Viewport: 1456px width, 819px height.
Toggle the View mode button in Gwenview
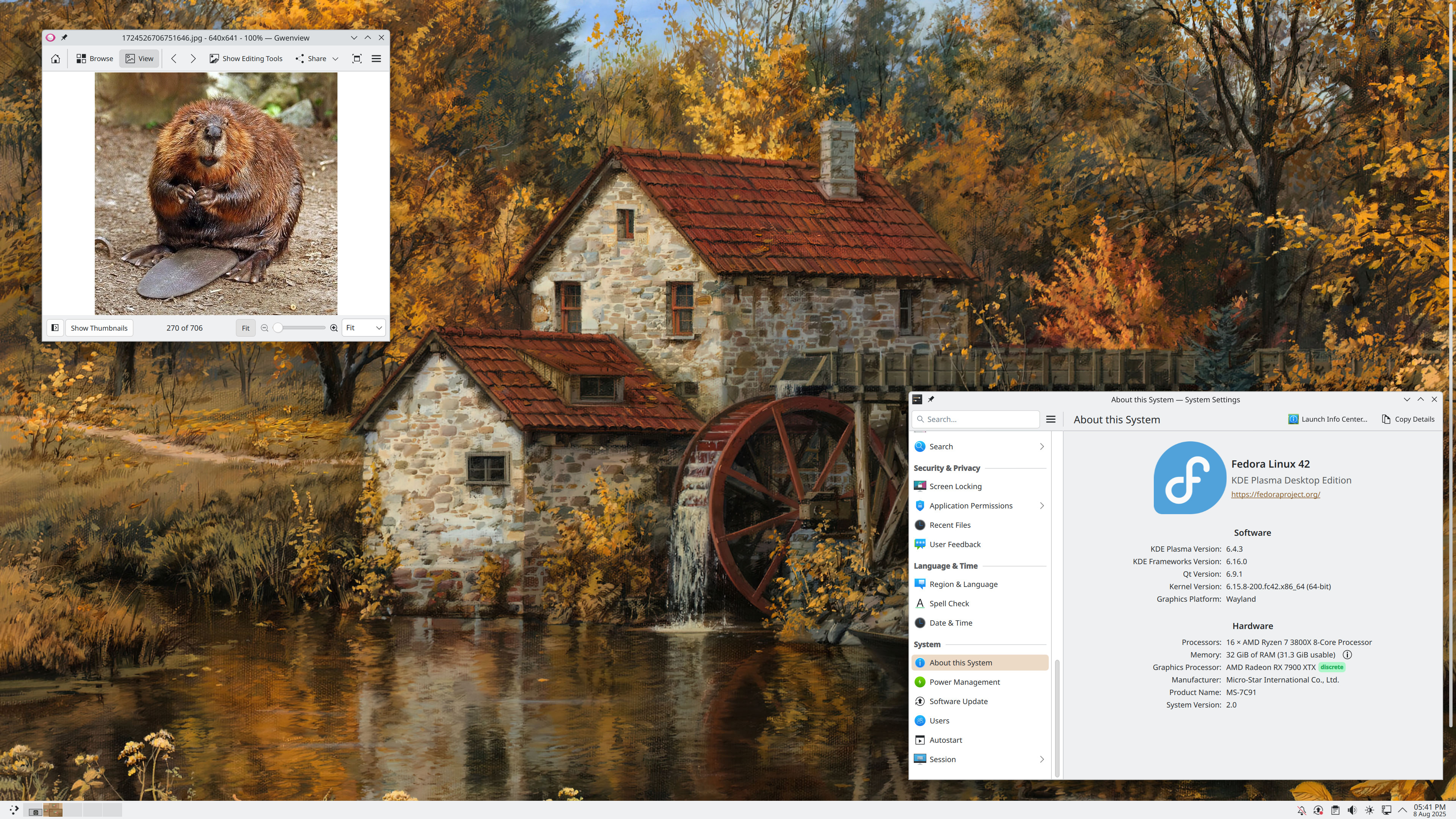pos(140,59)
